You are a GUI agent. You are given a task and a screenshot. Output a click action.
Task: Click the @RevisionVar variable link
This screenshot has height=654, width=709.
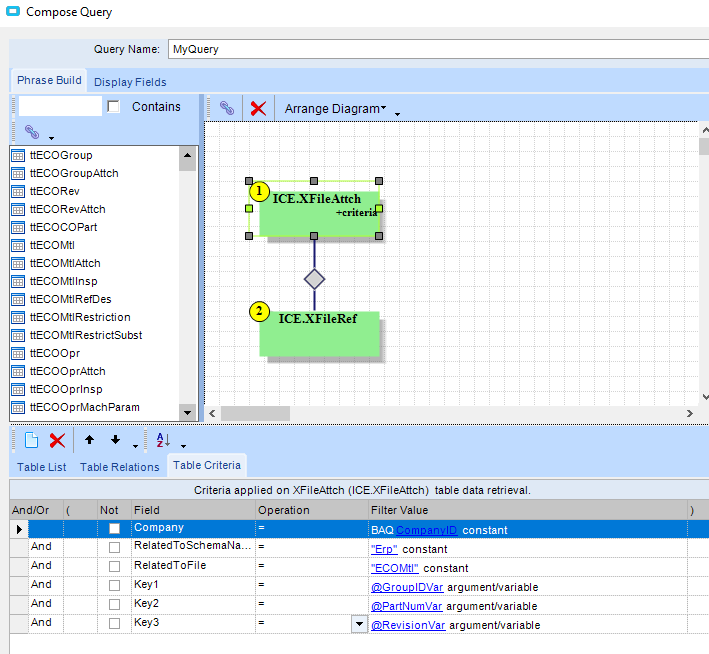click(x=408, y=625)
